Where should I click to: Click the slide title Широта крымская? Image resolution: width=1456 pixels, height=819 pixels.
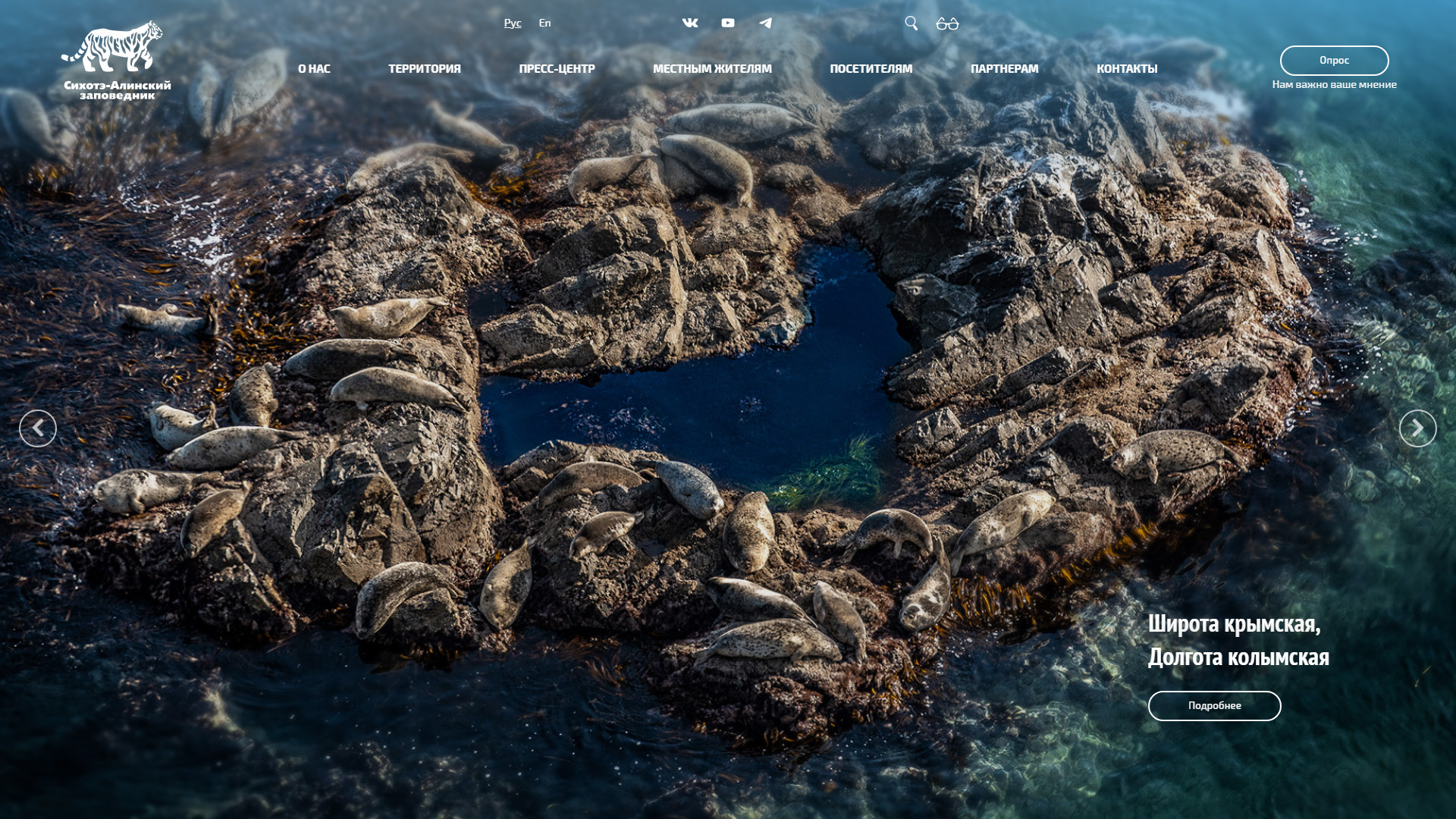click(1234, 624)
